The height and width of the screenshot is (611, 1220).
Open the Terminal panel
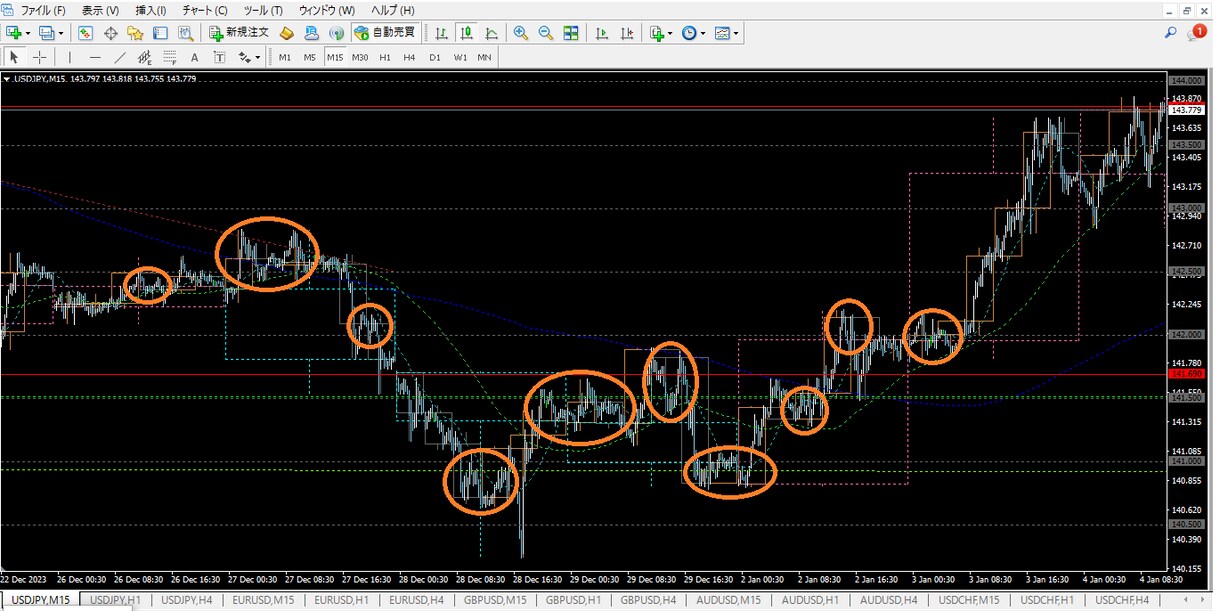tap(160, 33)
